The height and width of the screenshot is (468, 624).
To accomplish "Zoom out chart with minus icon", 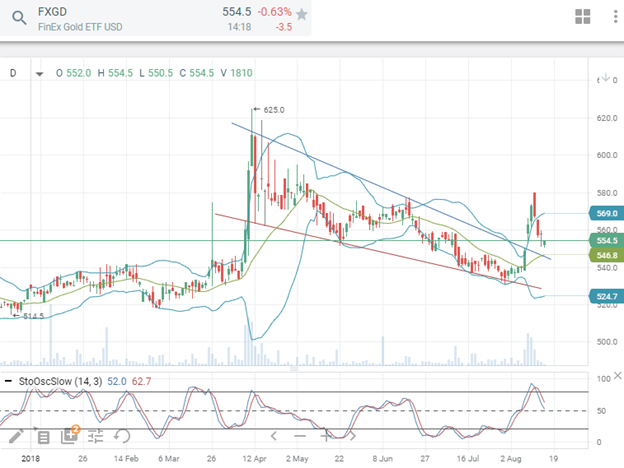I will [x=300, y=436].
